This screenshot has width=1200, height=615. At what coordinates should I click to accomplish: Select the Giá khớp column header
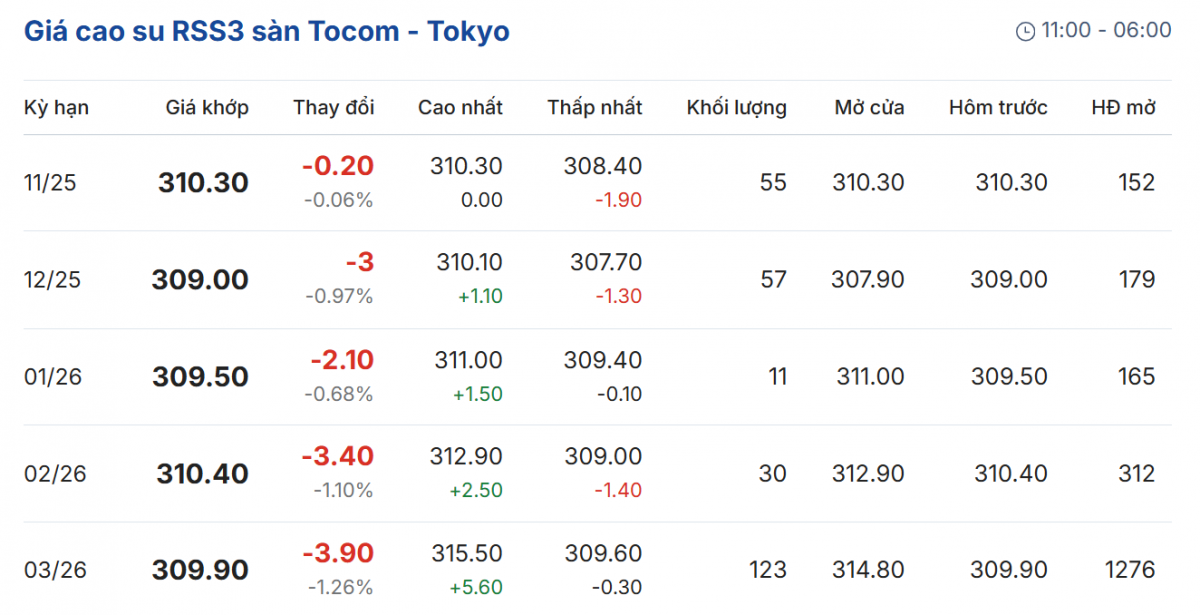(x=207, y=108)
